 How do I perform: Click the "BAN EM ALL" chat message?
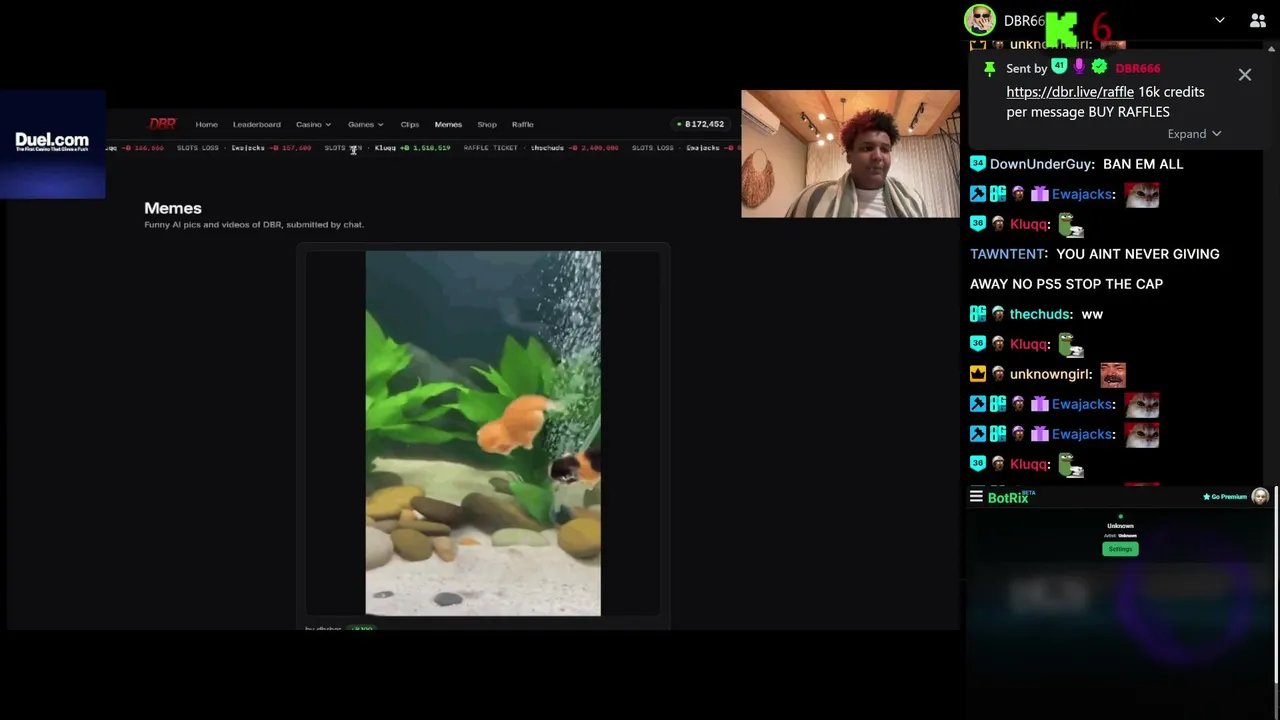click(1143, 164)
